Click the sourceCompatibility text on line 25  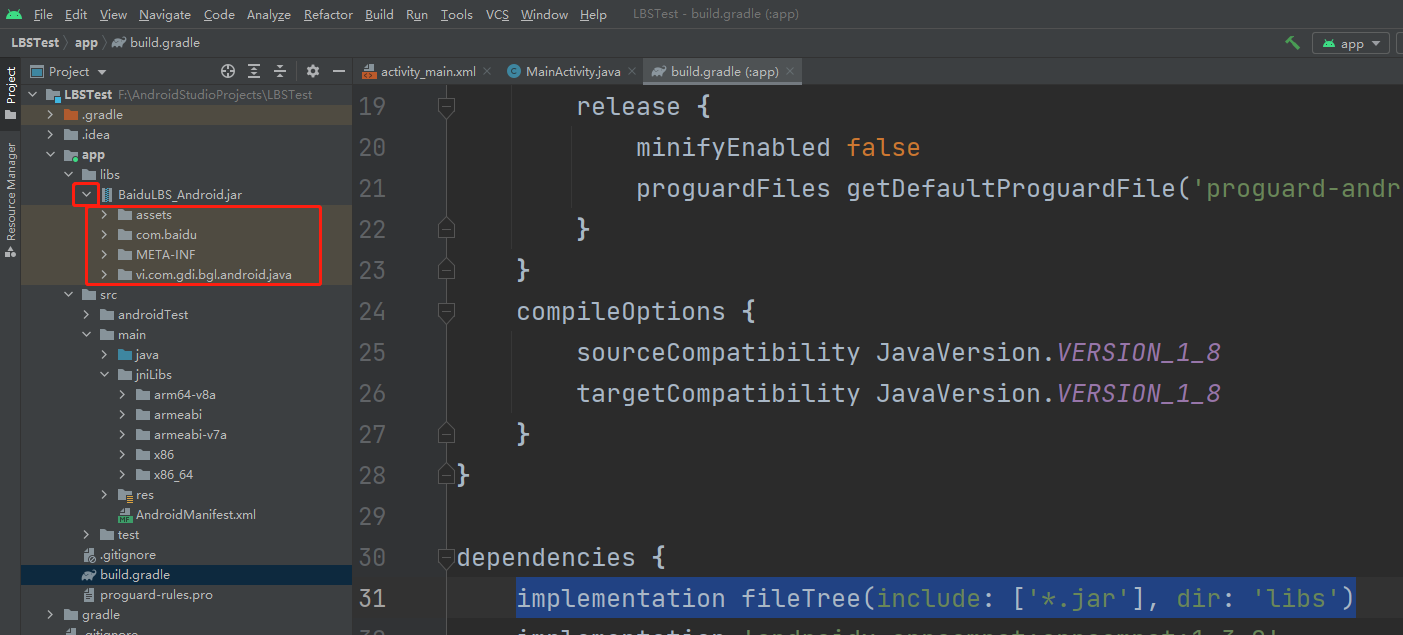point(718,352)
